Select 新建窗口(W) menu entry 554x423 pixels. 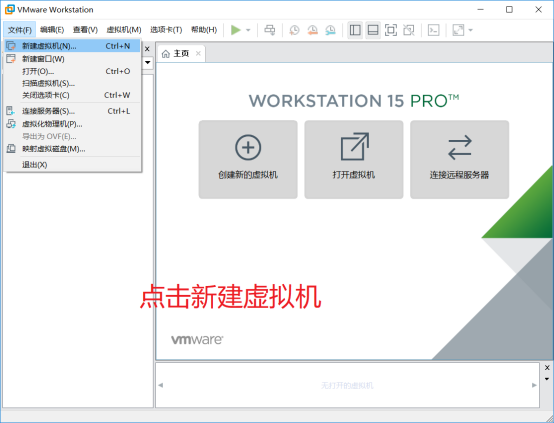72,59
